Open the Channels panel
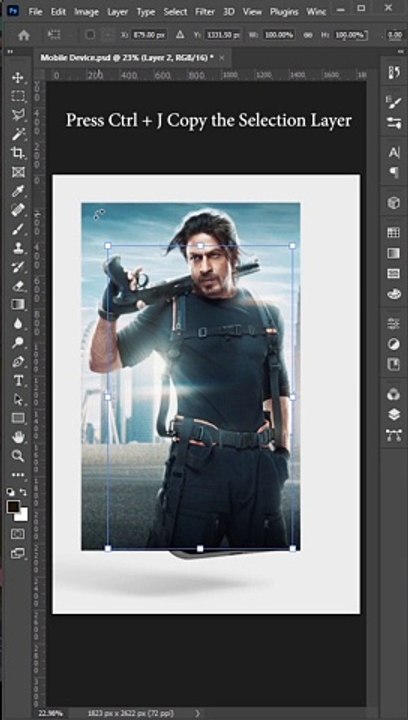The image size is (408, 720). tap(393, 394)
